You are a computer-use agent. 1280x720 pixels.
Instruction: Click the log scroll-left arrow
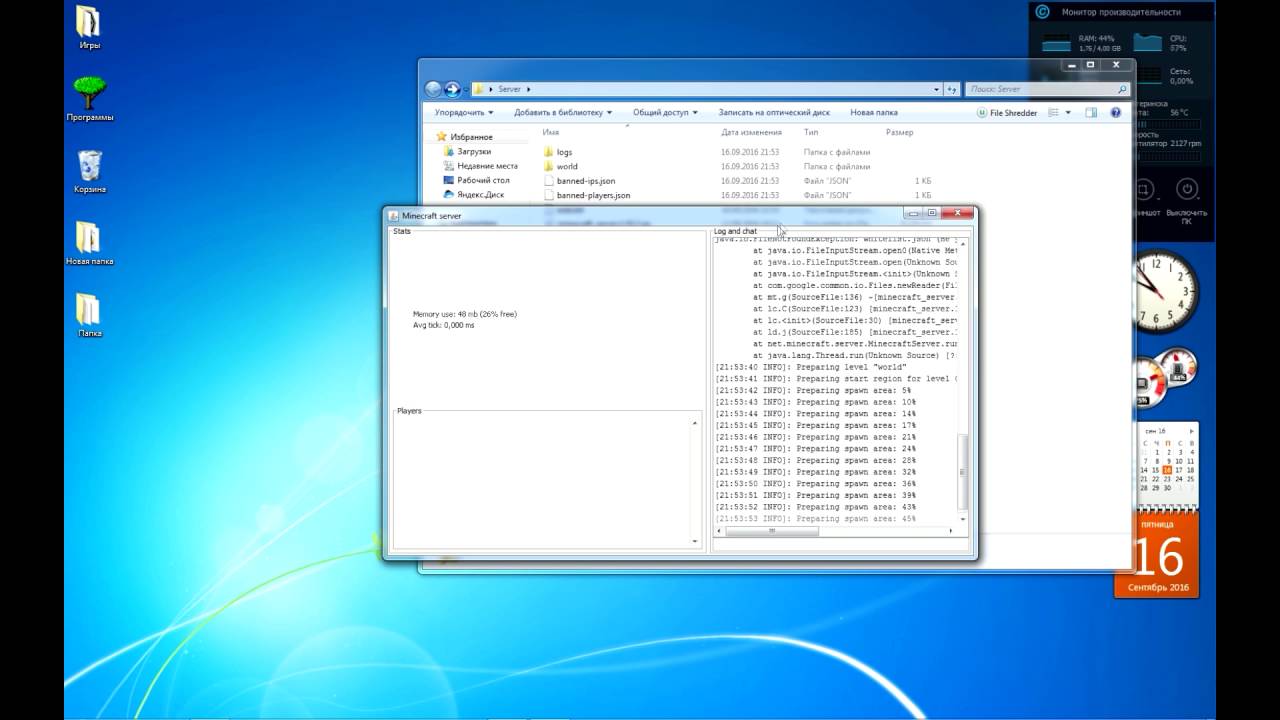[718, 531]
